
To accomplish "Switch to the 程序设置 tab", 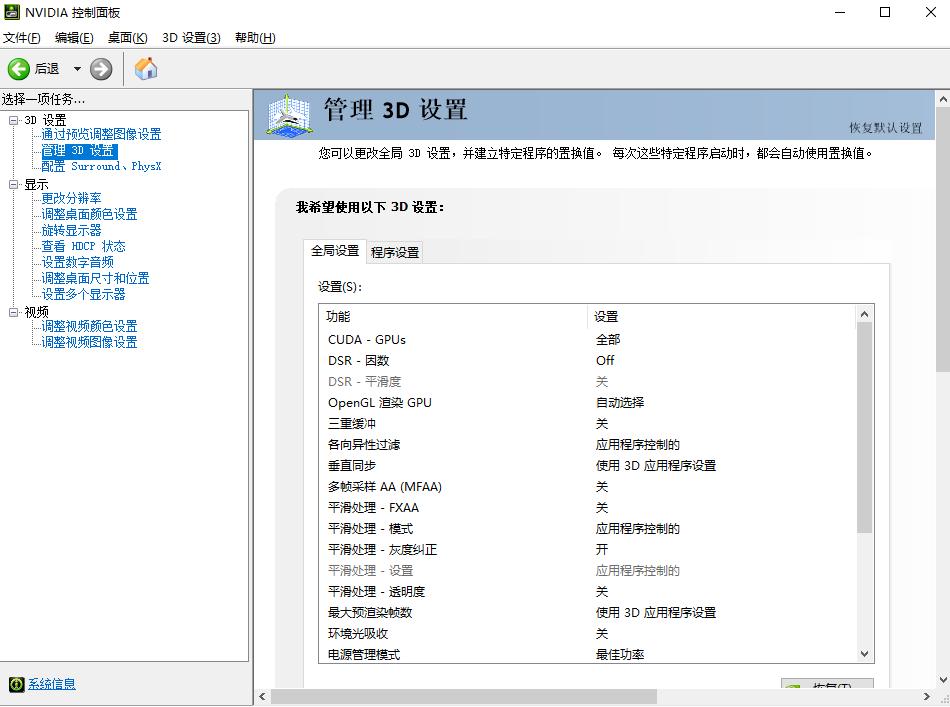I will [393, 251].
